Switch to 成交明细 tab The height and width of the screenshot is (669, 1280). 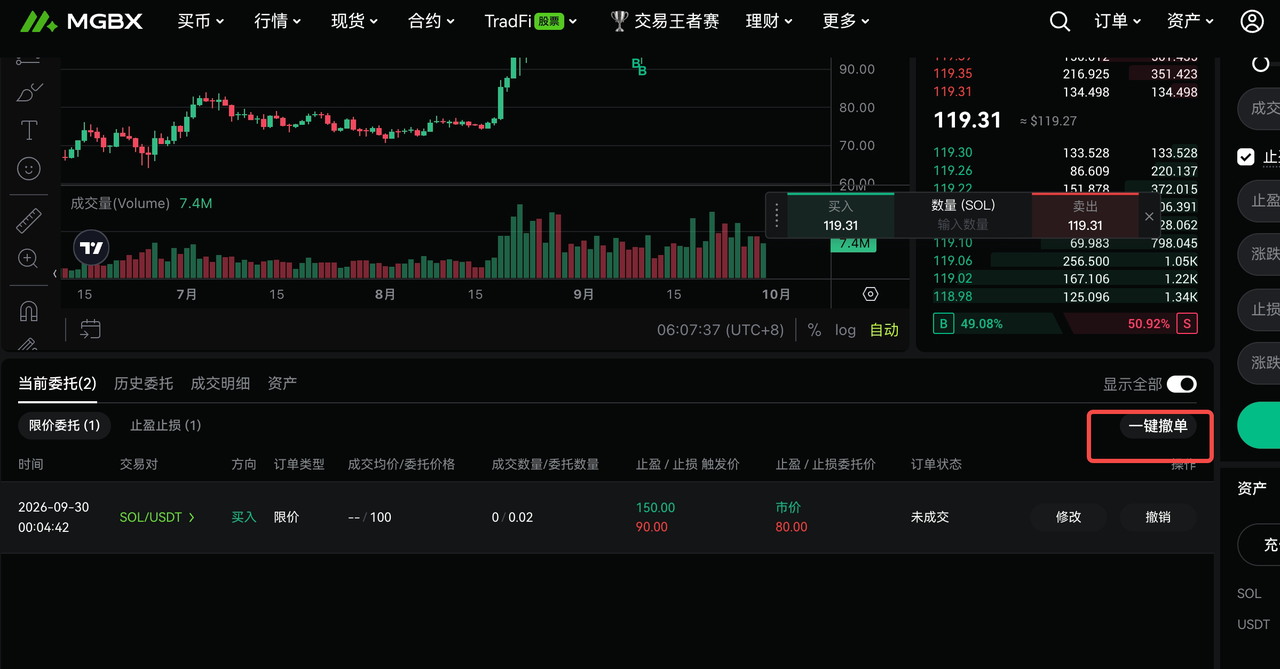coord(220,383)
